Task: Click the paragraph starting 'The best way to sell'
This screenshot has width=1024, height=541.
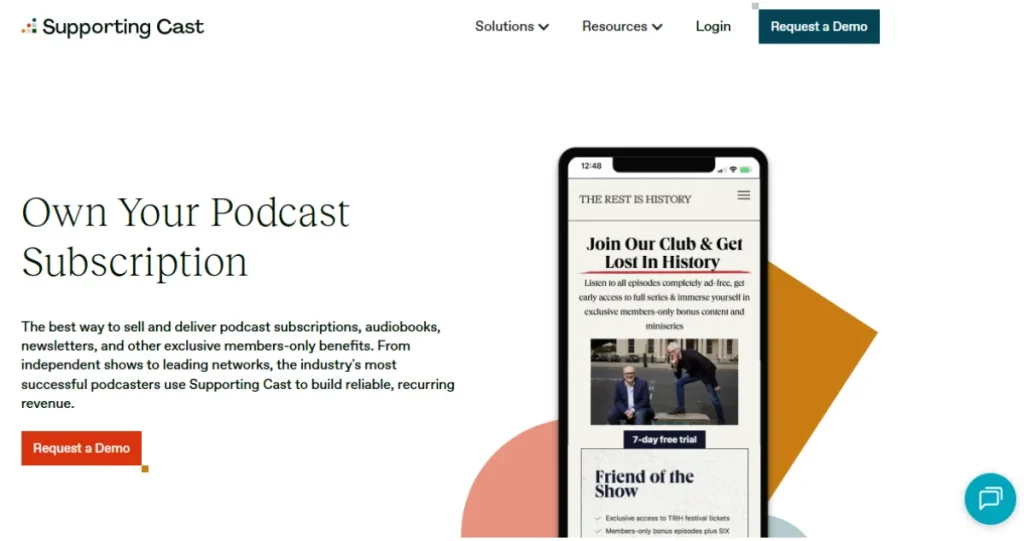Action: point(238,365)
